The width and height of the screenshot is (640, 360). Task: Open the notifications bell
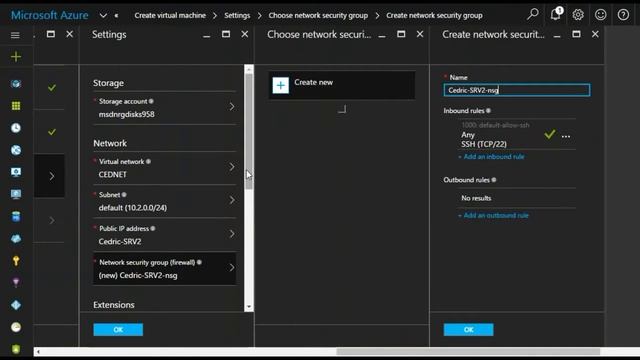556,15
